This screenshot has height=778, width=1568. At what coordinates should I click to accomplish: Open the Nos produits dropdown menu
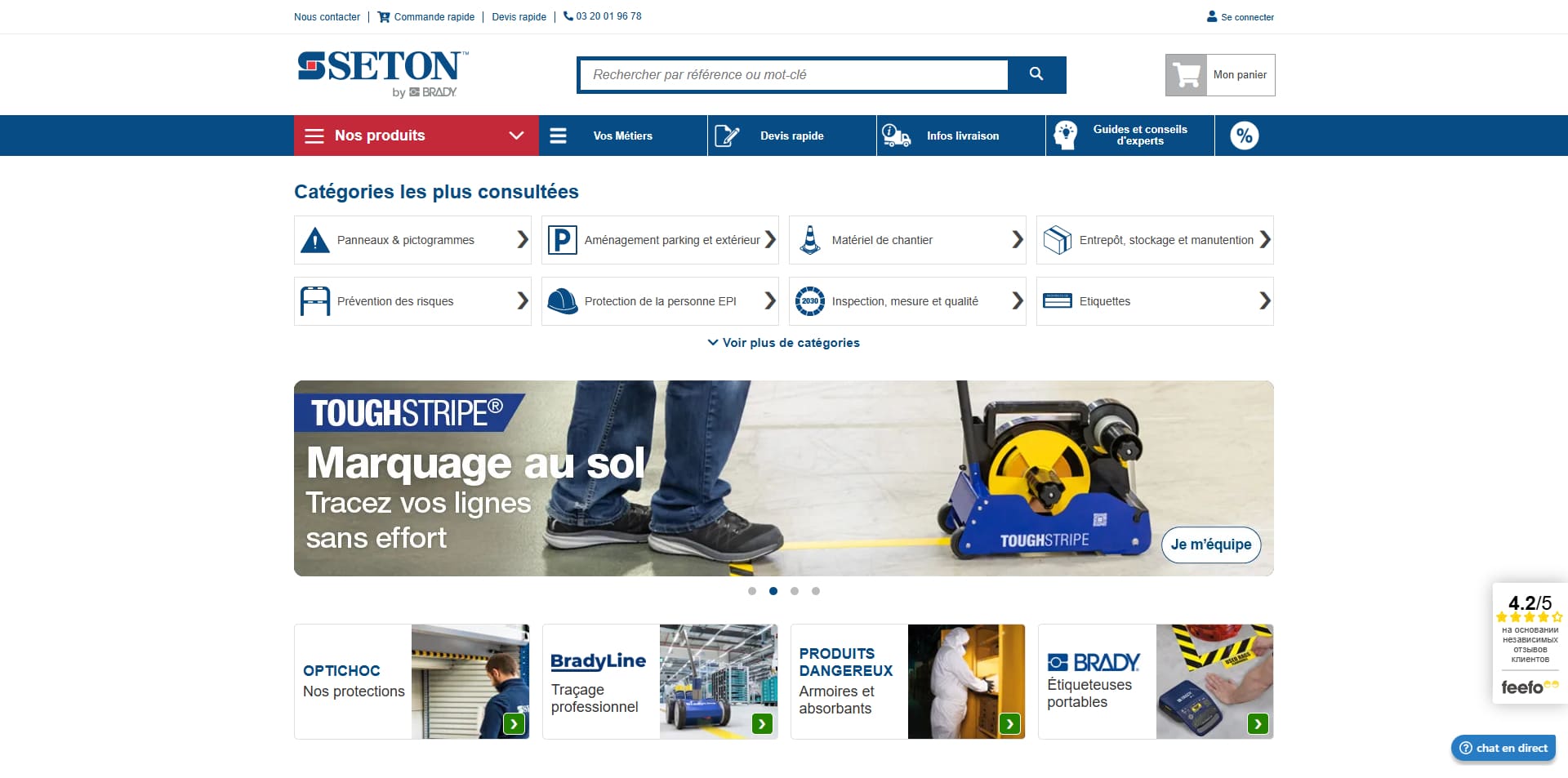416,136
